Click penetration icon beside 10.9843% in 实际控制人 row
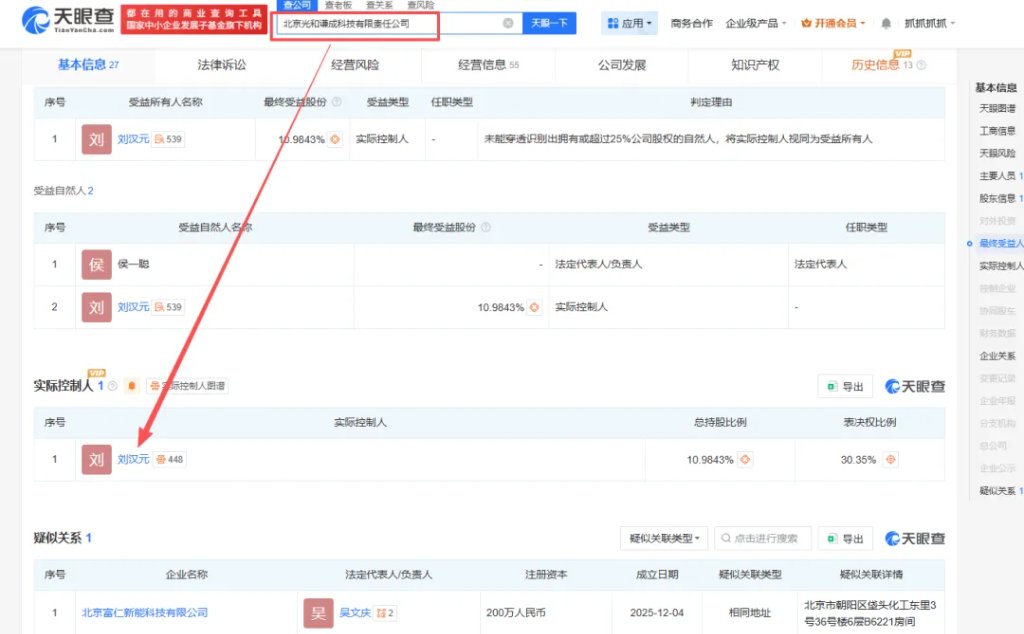The height and width of the screenshot is (634, 1024). click(x=745, y=460)
